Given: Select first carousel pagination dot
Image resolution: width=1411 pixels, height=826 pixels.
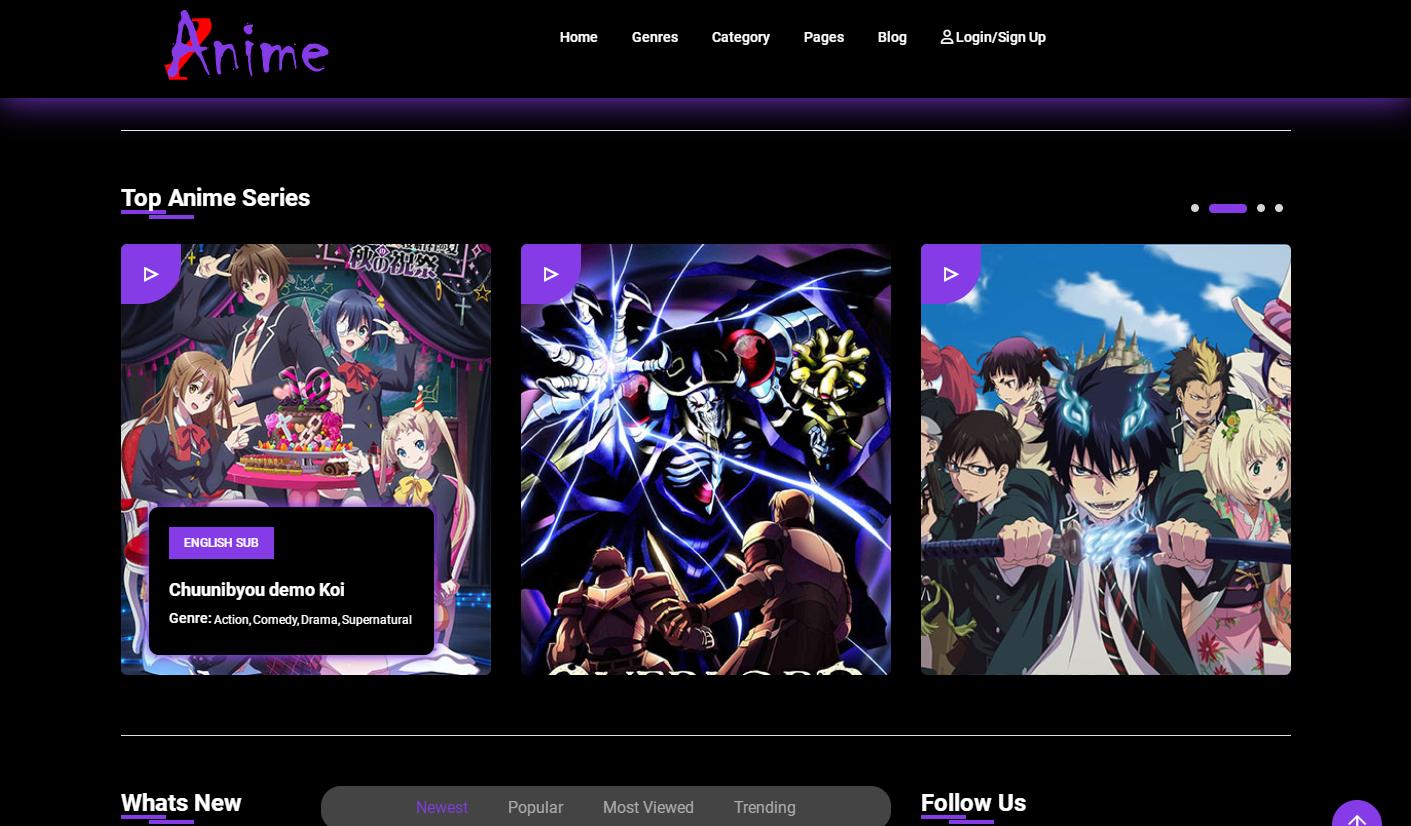Looking at the screenshot, I should click(1194, 208).
